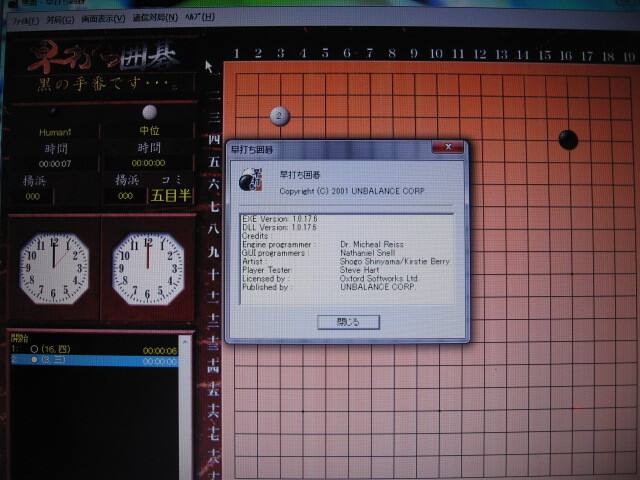
Task: Click the Oxford Softworks Ltd. text
Action: point(379,278)
